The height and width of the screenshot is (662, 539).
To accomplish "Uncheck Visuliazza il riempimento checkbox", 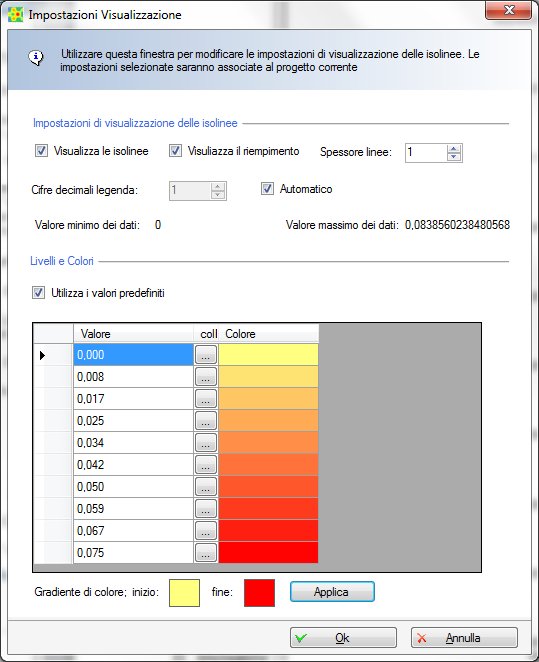I will [x=175, y=151].
